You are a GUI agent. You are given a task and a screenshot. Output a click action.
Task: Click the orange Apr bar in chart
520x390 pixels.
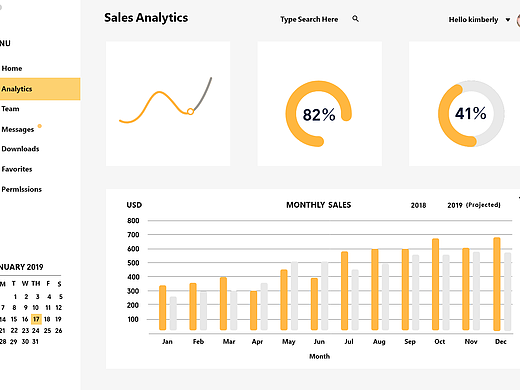(253, 310)
